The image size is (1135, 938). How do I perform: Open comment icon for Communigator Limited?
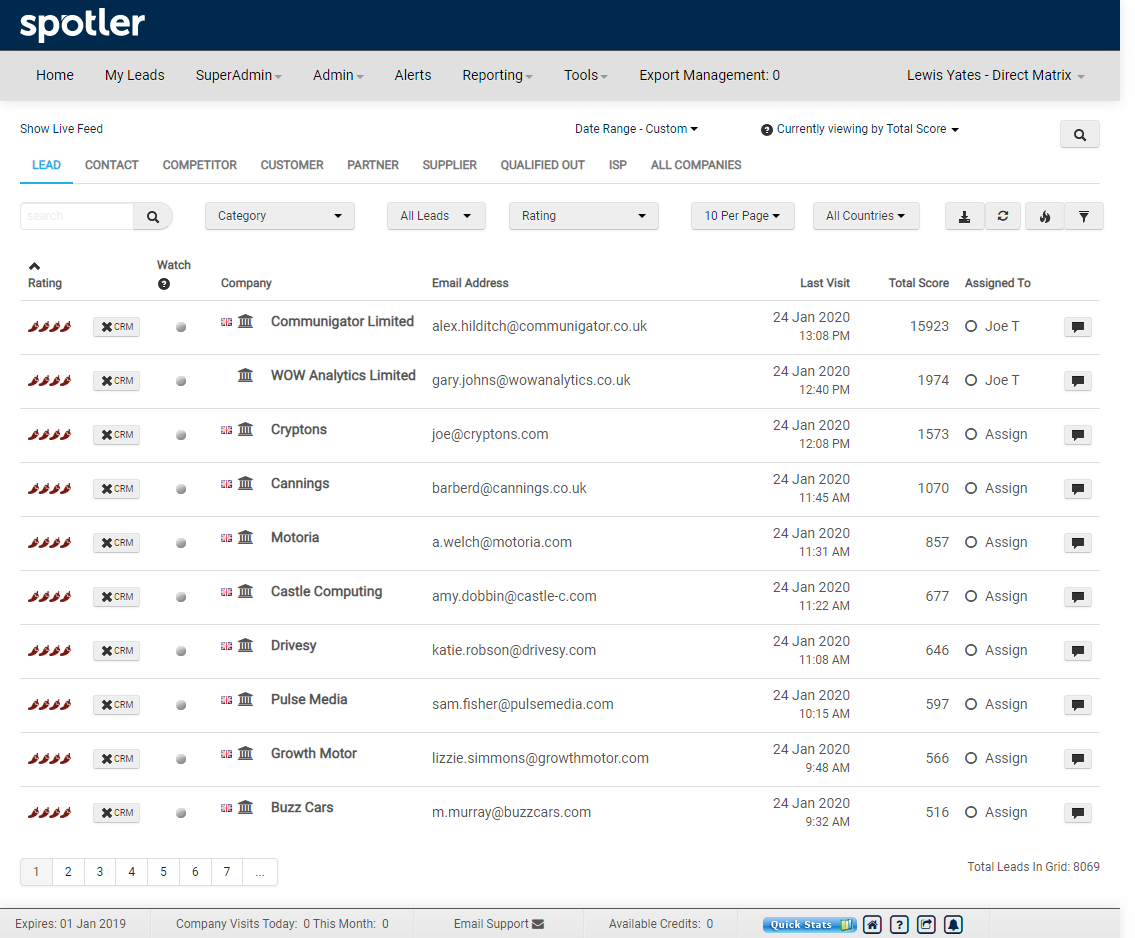click(1078, 326)
